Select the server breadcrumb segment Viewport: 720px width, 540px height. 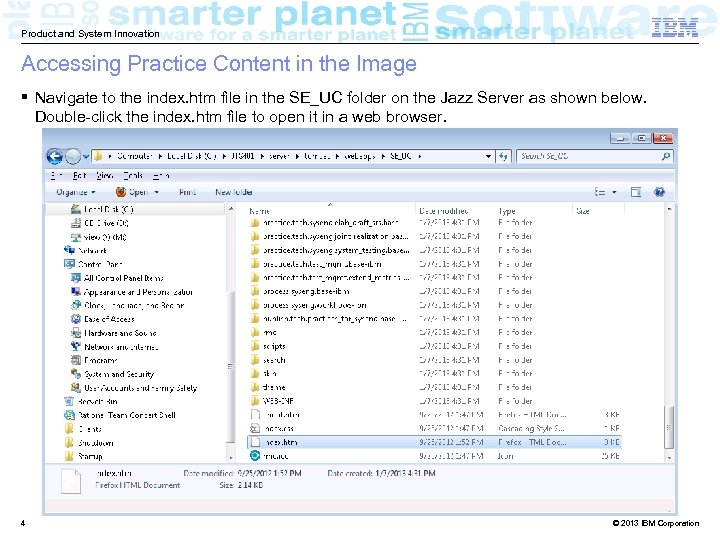click(279, 156)
